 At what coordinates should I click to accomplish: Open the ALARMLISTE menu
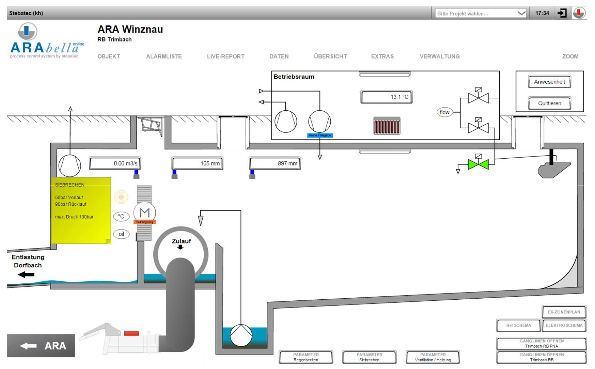[x=164, y=56]
